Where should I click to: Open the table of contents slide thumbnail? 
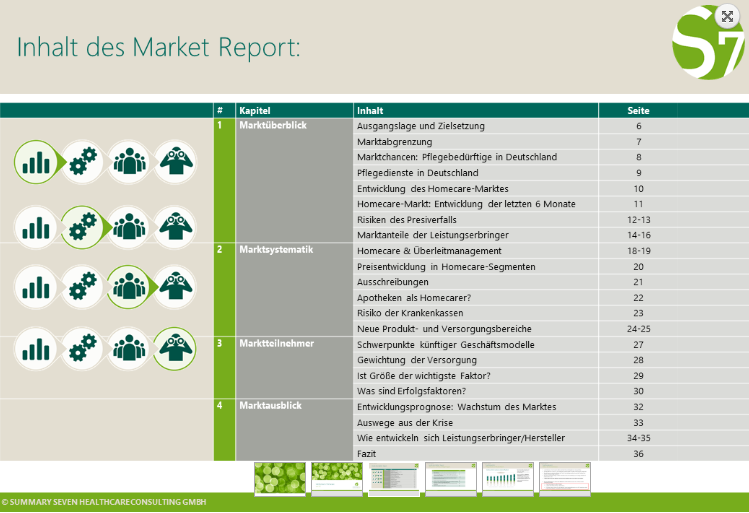click(394, 479)
